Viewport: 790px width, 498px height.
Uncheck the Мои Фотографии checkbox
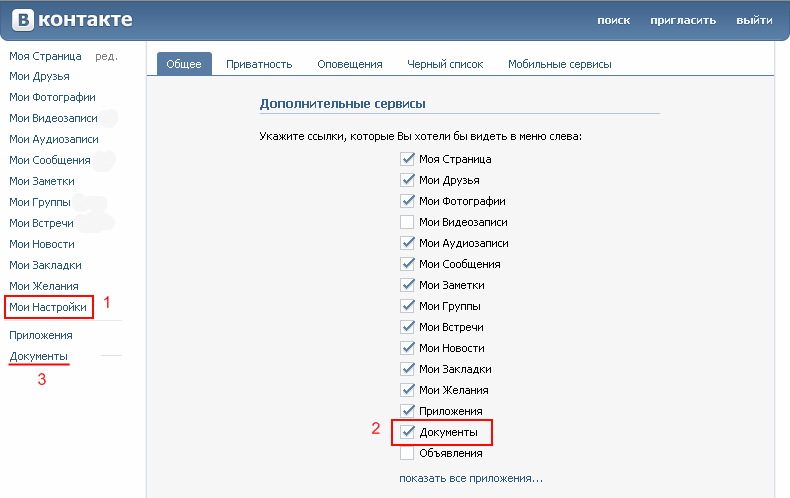(407, 201)
